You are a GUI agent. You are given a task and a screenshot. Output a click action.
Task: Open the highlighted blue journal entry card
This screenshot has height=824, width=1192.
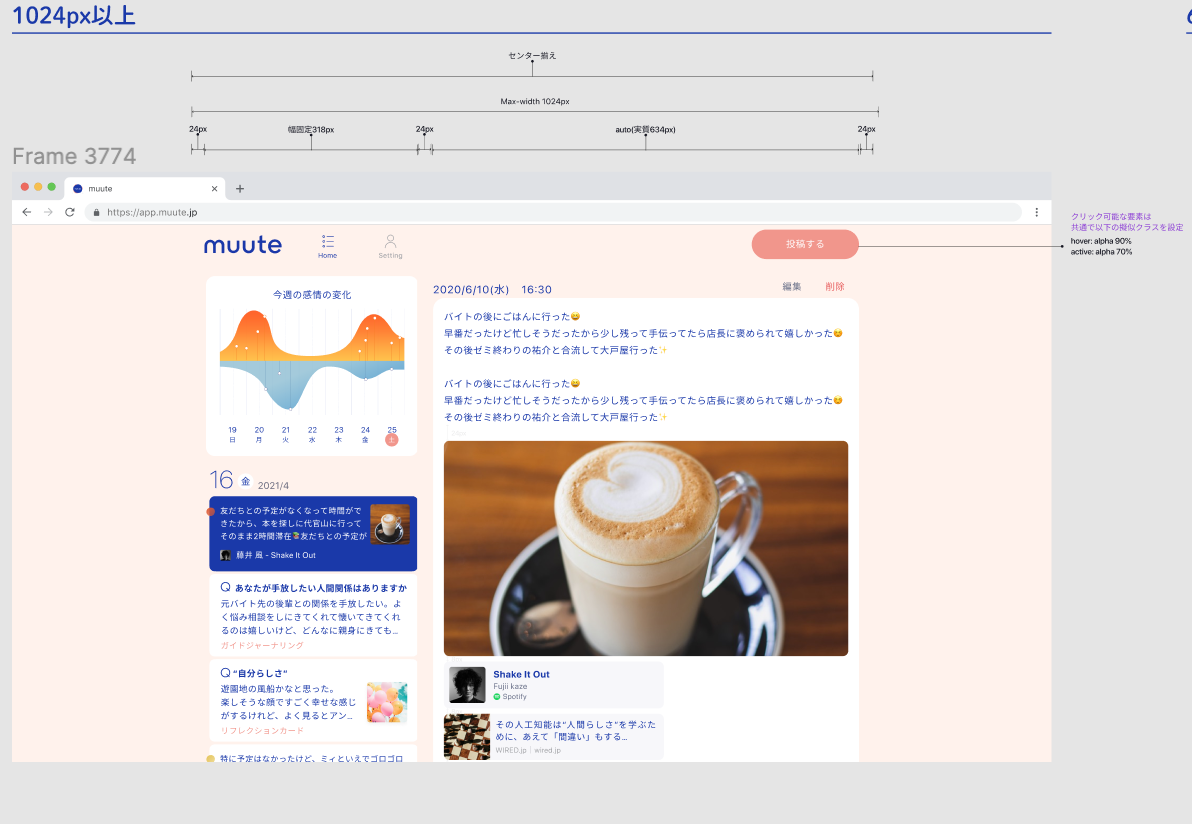(x=313, y=533)
